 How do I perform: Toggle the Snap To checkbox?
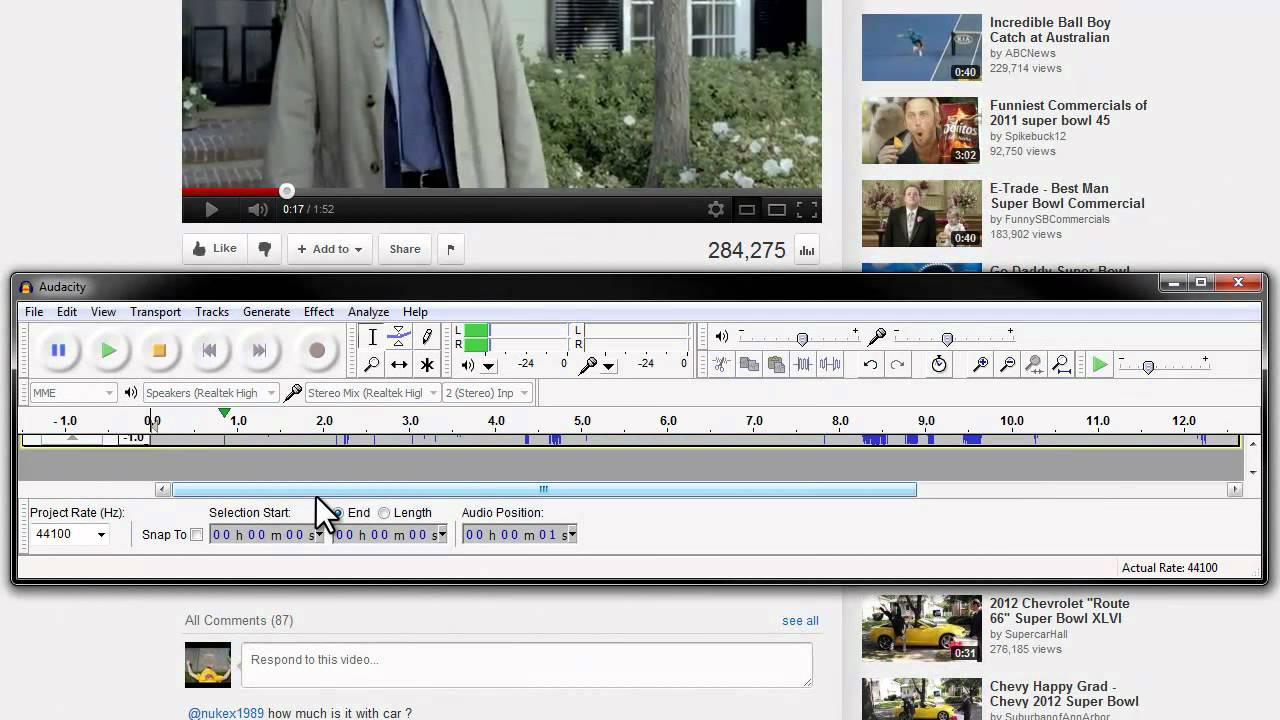[196, 535]
